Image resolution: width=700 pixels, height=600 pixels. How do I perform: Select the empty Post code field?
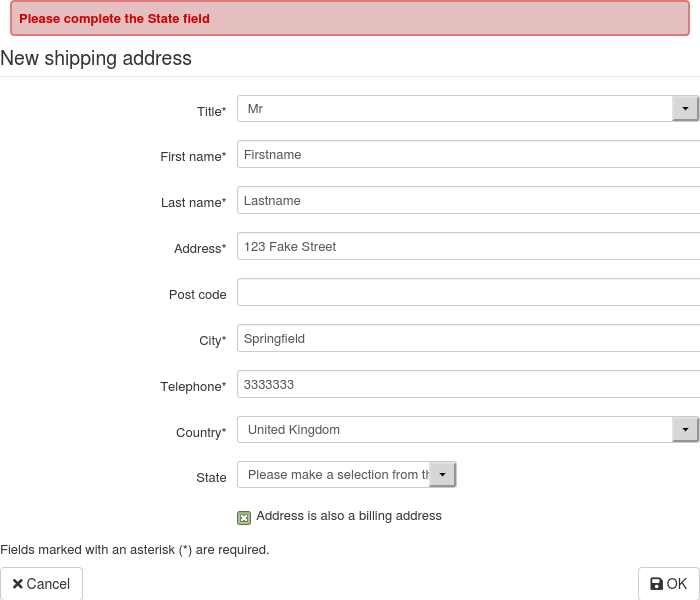point(468,293)
